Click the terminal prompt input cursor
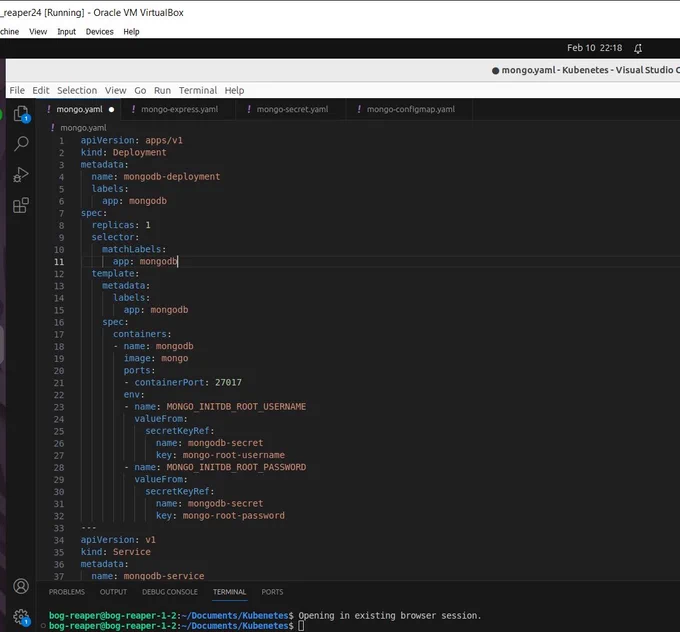This screenshot has height=632, width=680. tap(301, 626)
